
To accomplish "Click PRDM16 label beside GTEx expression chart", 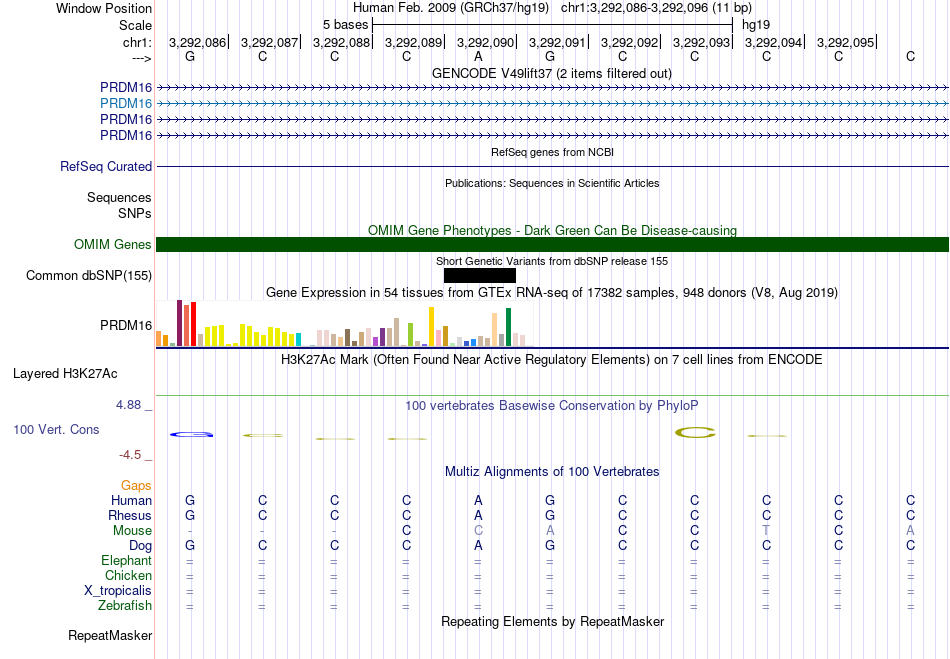I will tap(126, 325).
